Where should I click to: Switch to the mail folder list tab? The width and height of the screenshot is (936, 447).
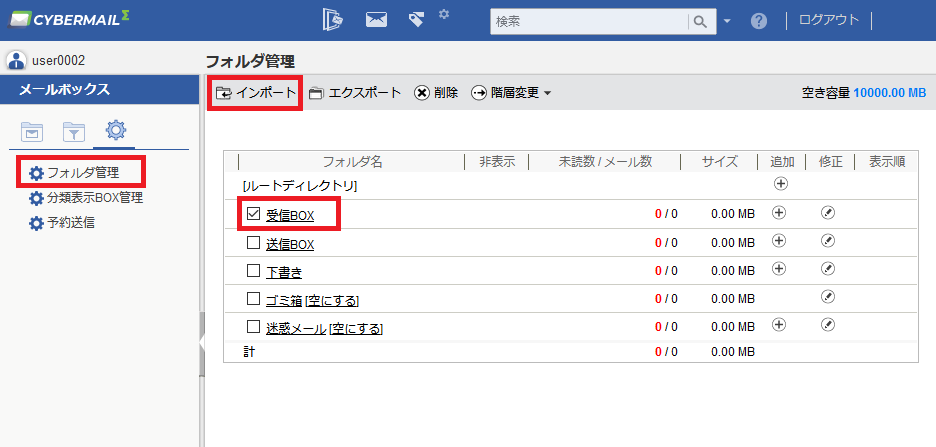(x=32, y=131)
